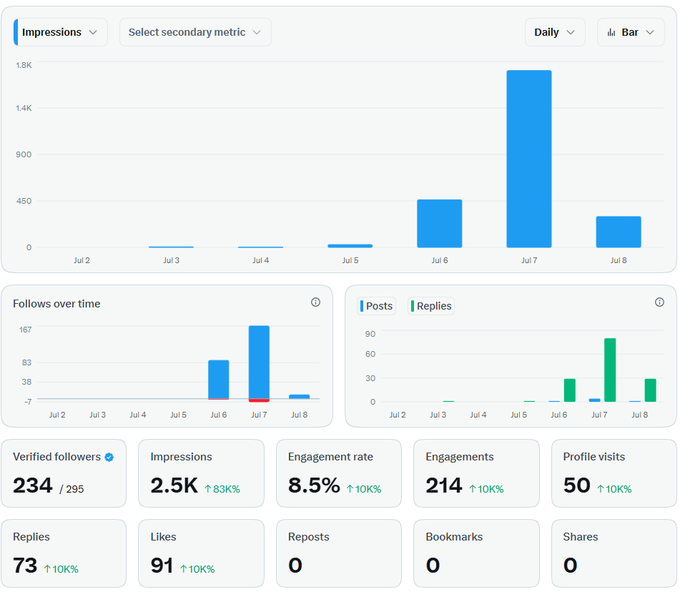Click the 'Follows over time' heading
Viewport: 680px width, 607px height.
(x=56, y=304)
